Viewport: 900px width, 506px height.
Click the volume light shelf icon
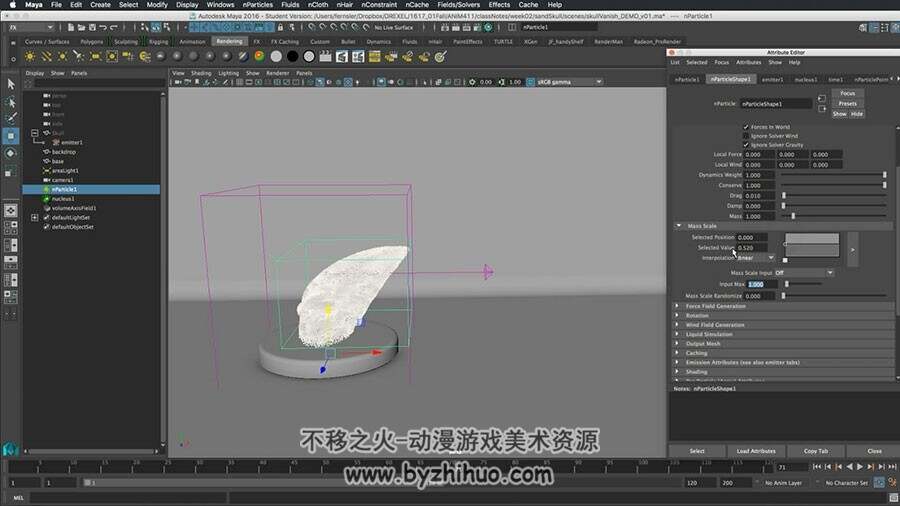[112, 56]
